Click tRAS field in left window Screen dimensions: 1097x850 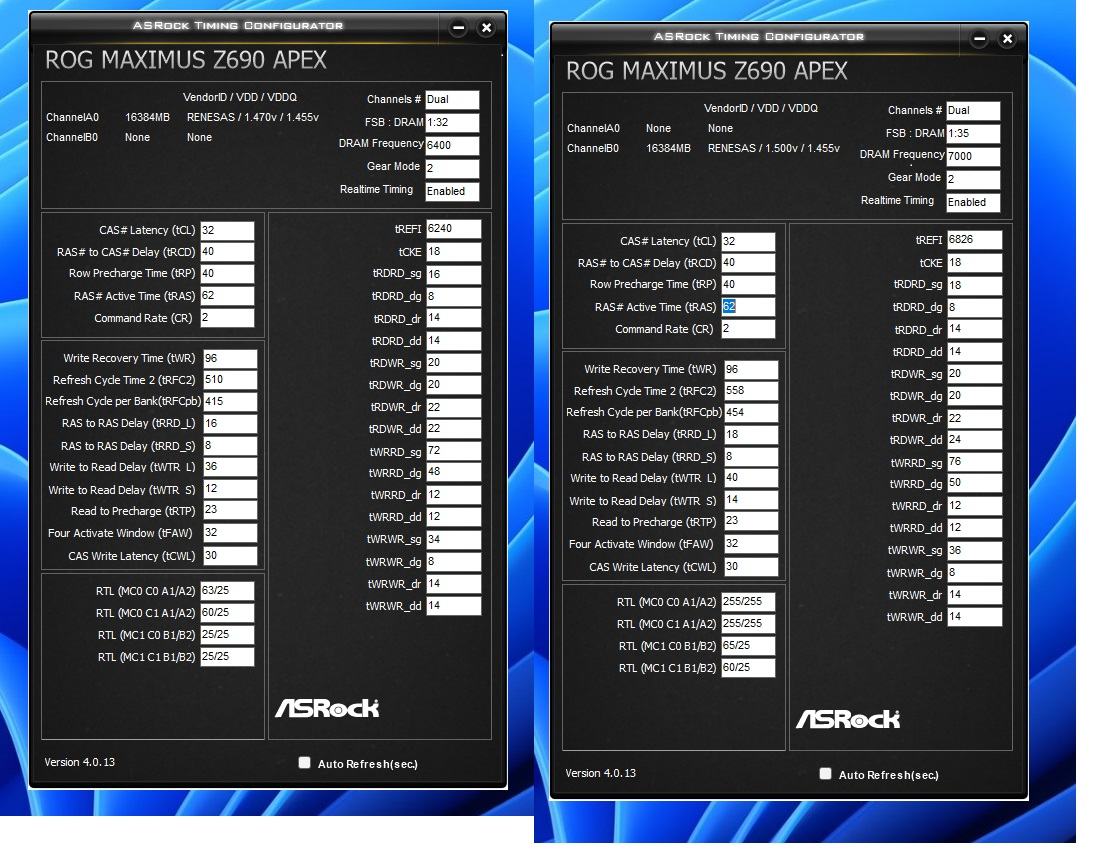227,296
